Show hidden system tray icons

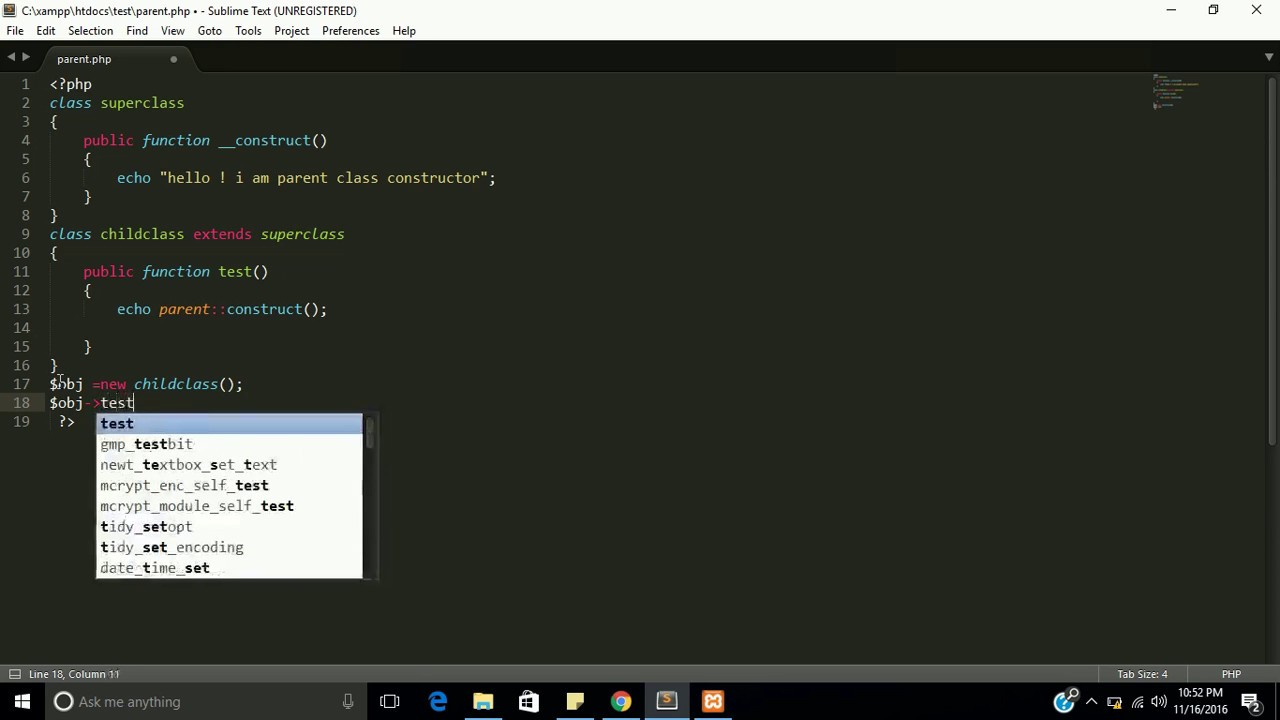(x=1092, y=702)
